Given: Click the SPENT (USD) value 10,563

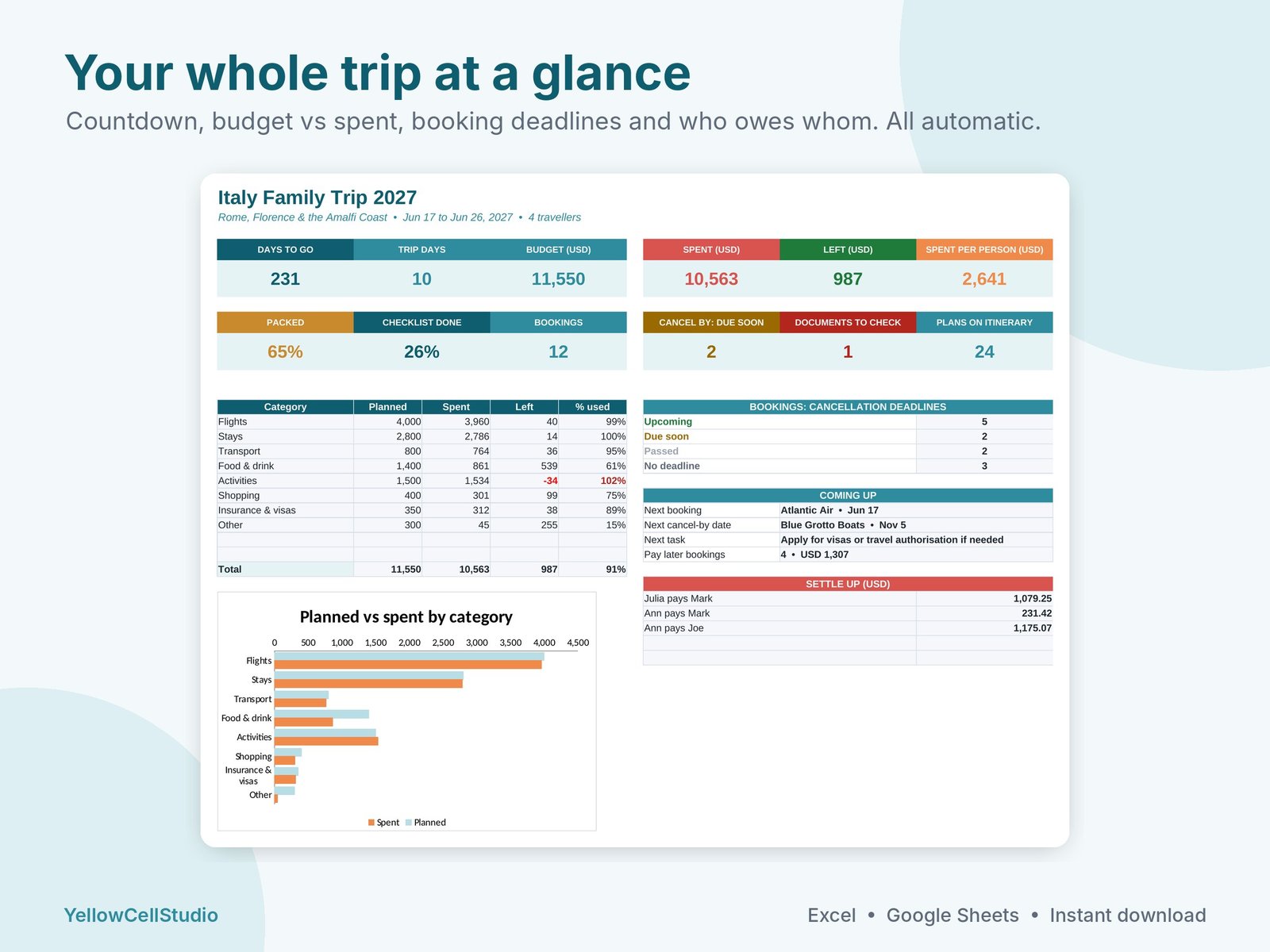Looking at the screenshot, I should coord(711,279).
